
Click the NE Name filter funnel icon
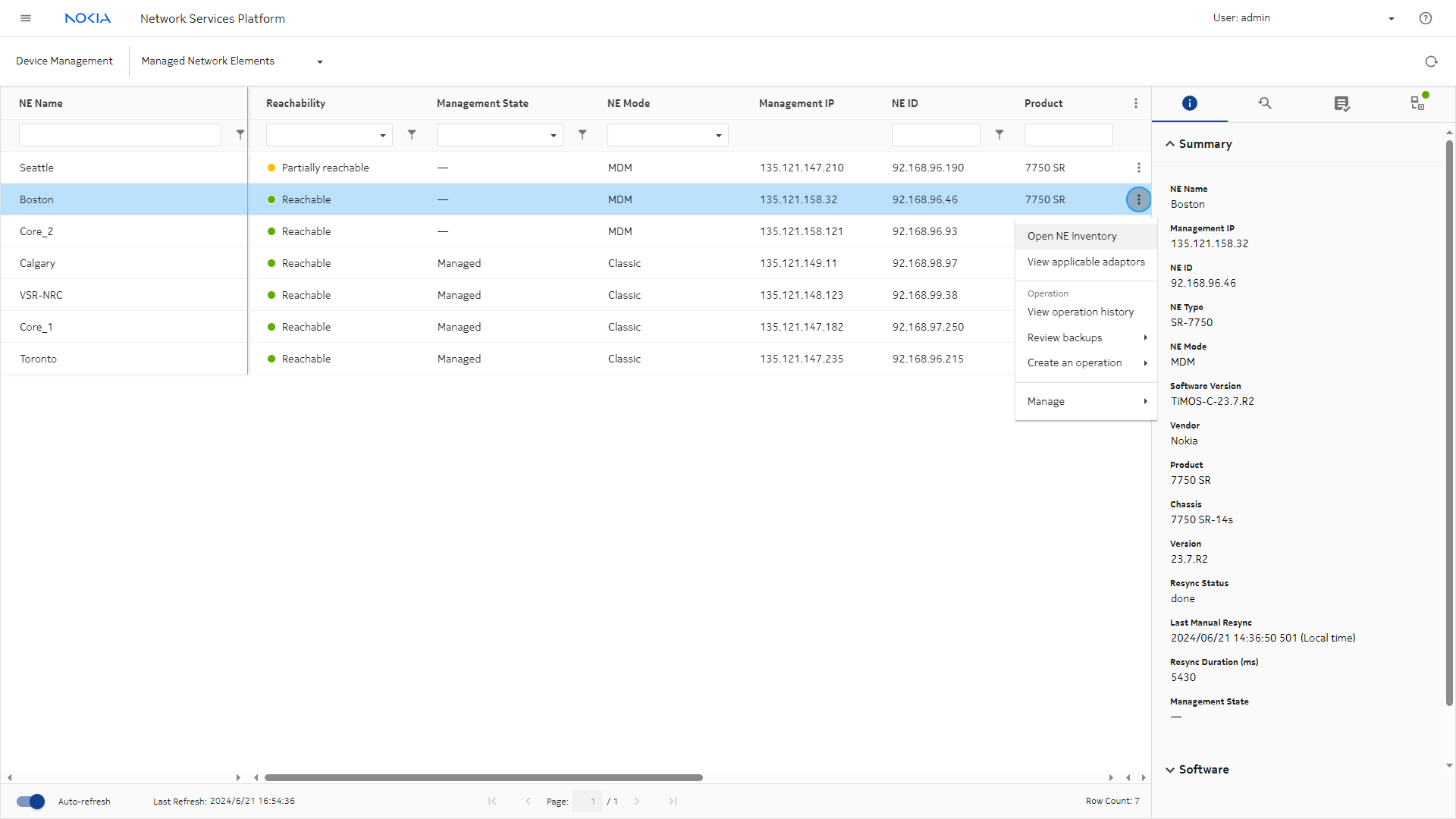[240, 134]
